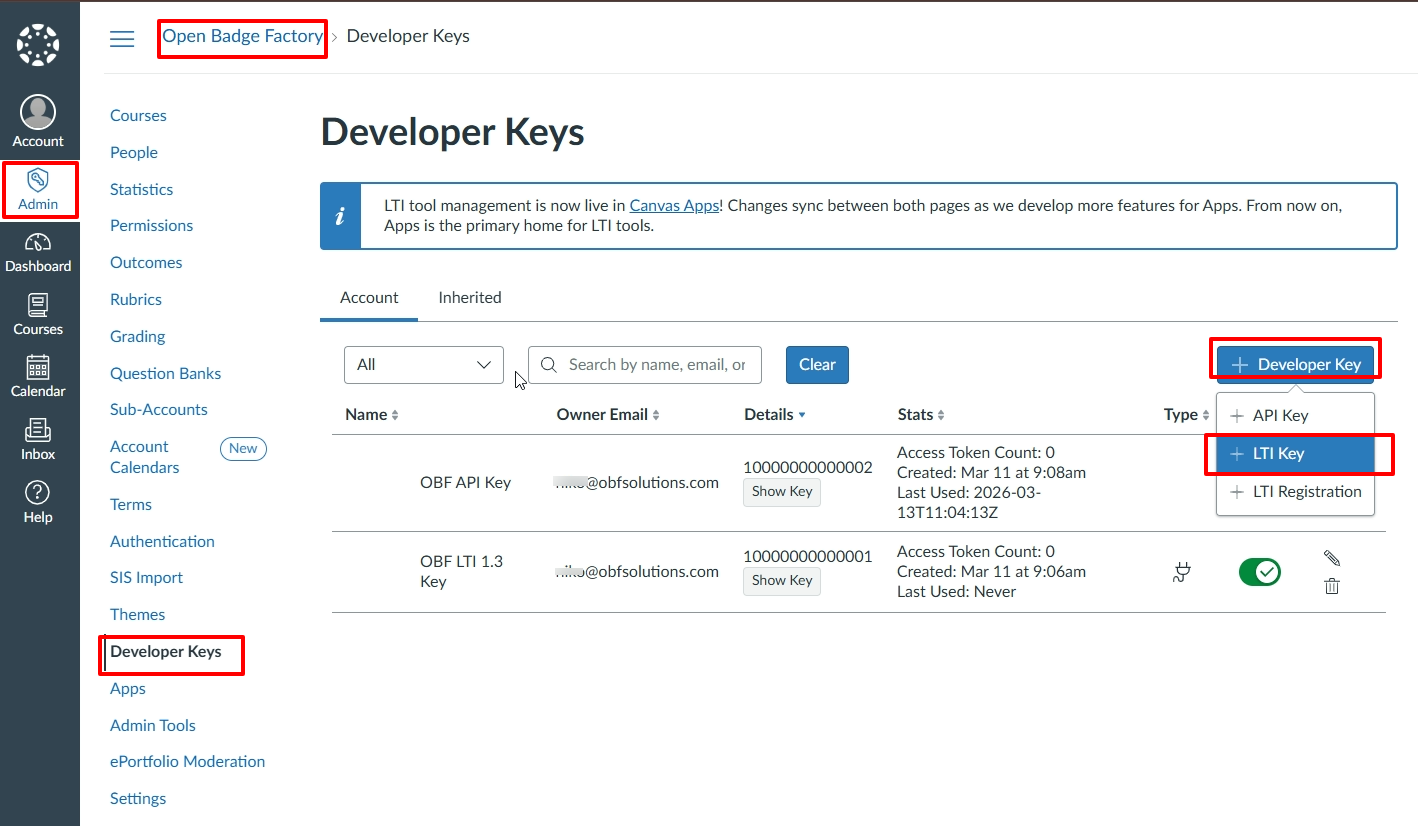
Task: Switch to the Inherited tab
Action: (x=470, y=298)
